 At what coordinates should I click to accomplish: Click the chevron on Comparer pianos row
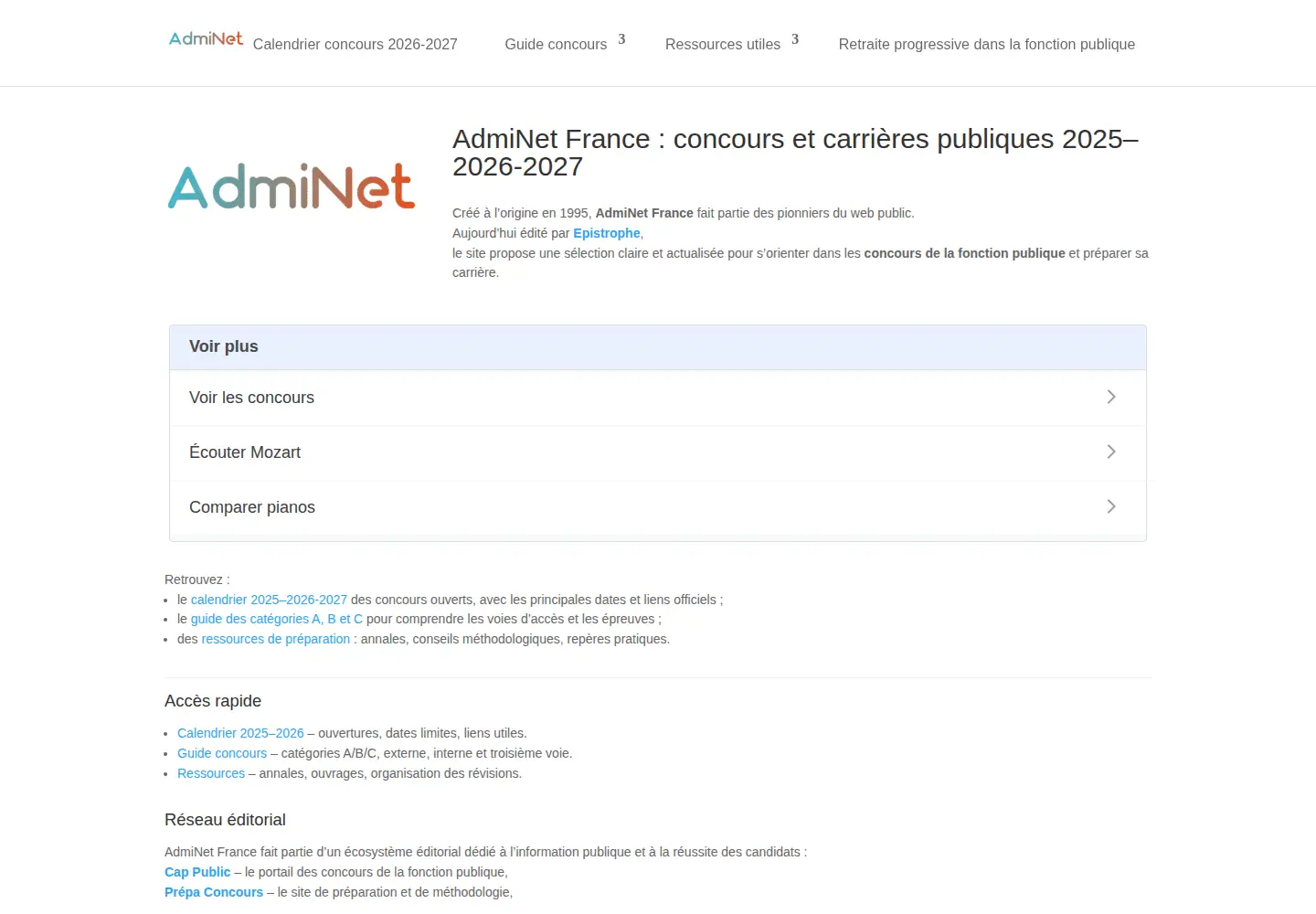pos(1111,506)
